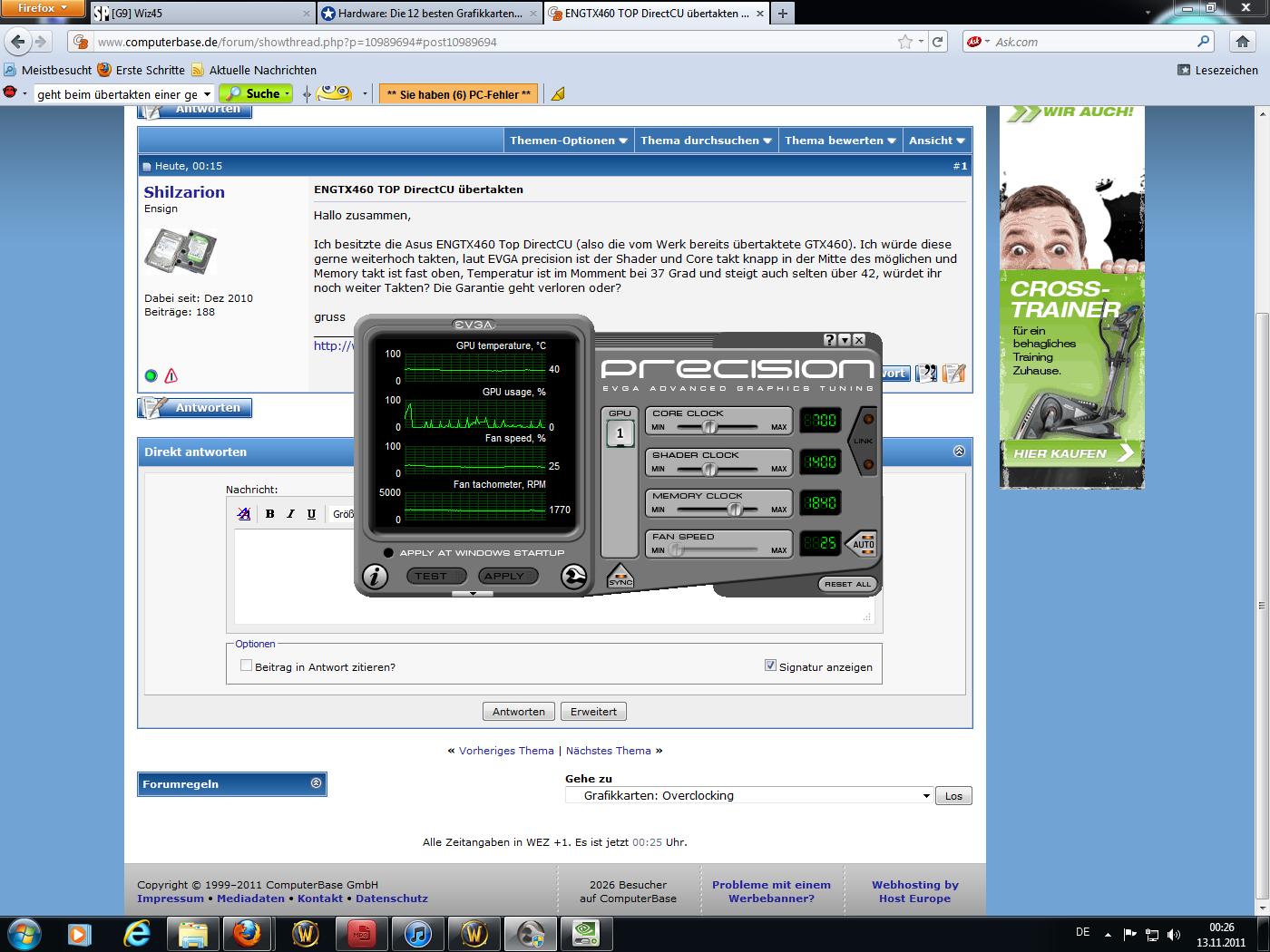Check Beitrag in Antwort zitieren
This screenshot has width=1270, height=952.
[246, 665]
